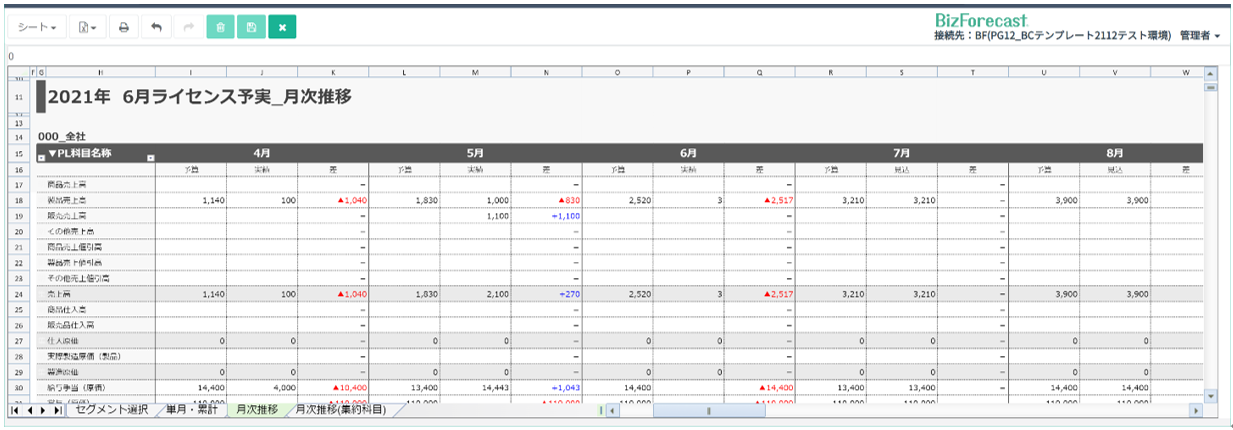The height and width of the screenshot is (430, 1233).
Task: Go to first sheet using tab navigation arrow
Action: click(14, 410)
